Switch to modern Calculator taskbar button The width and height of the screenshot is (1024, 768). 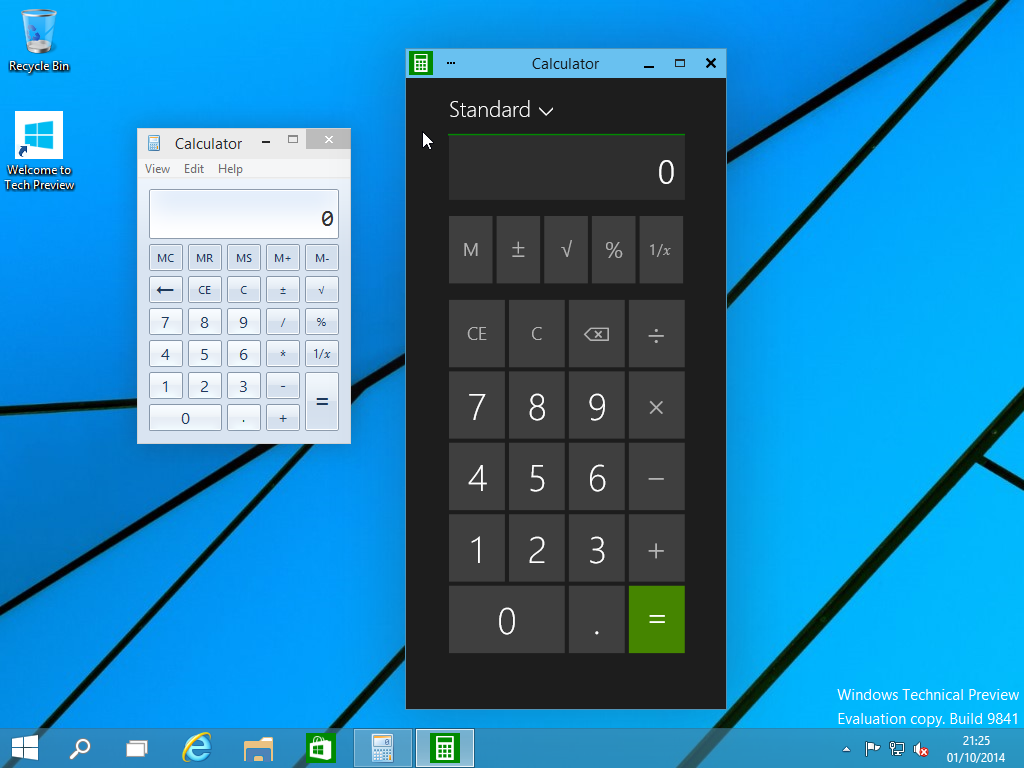click(445, 748)
